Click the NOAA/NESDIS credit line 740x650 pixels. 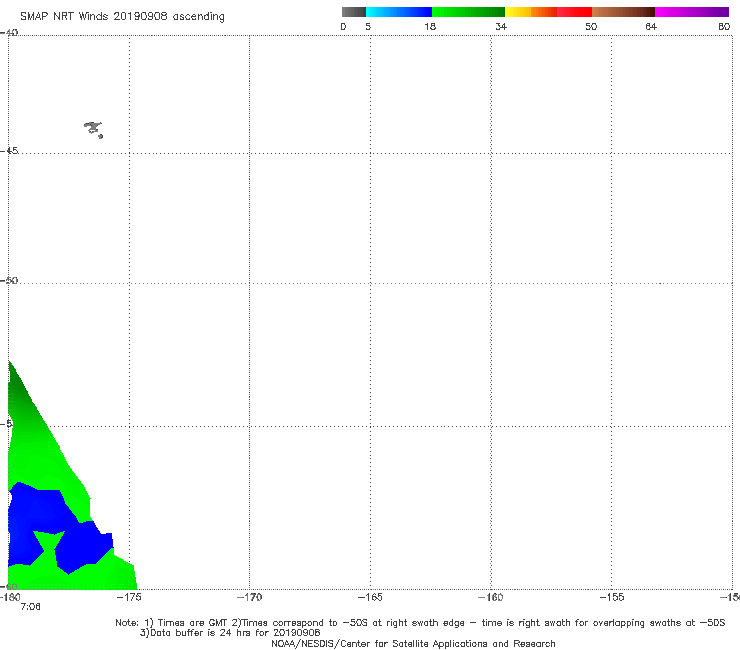pyautogui.click(x=413, y=644)
